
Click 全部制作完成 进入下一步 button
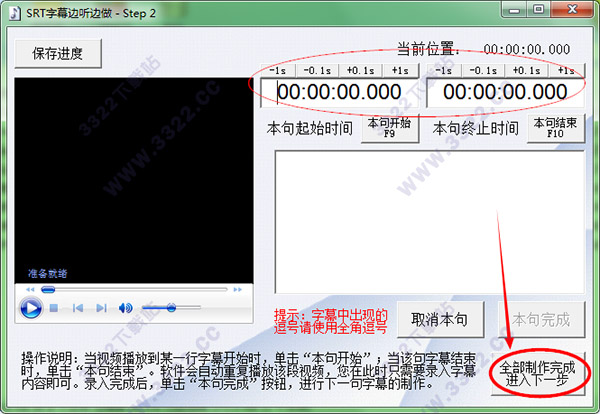pyautogui.click(x=538, y=373)
